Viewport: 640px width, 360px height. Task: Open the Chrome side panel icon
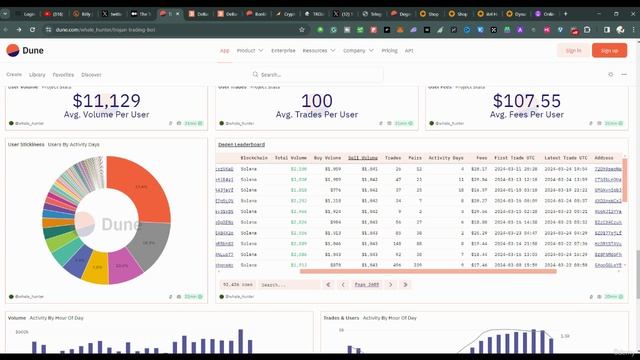(607, 30)
